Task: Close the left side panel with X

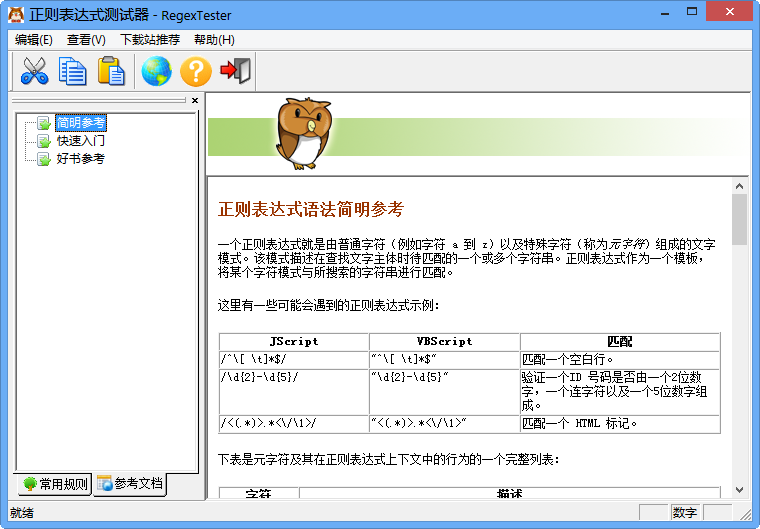Action: [x=195, y=100]
